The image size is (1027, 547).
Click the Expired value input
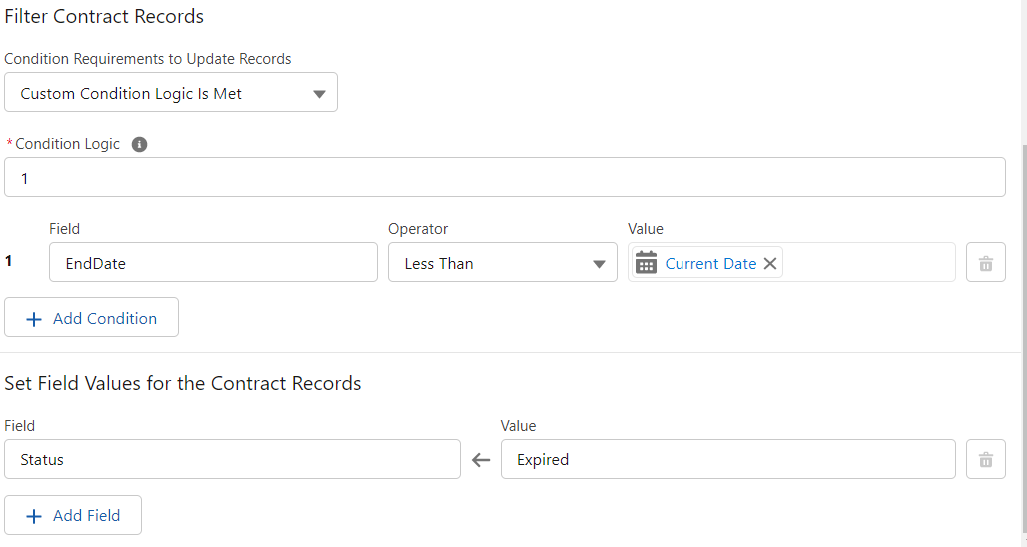pos(727,460)
